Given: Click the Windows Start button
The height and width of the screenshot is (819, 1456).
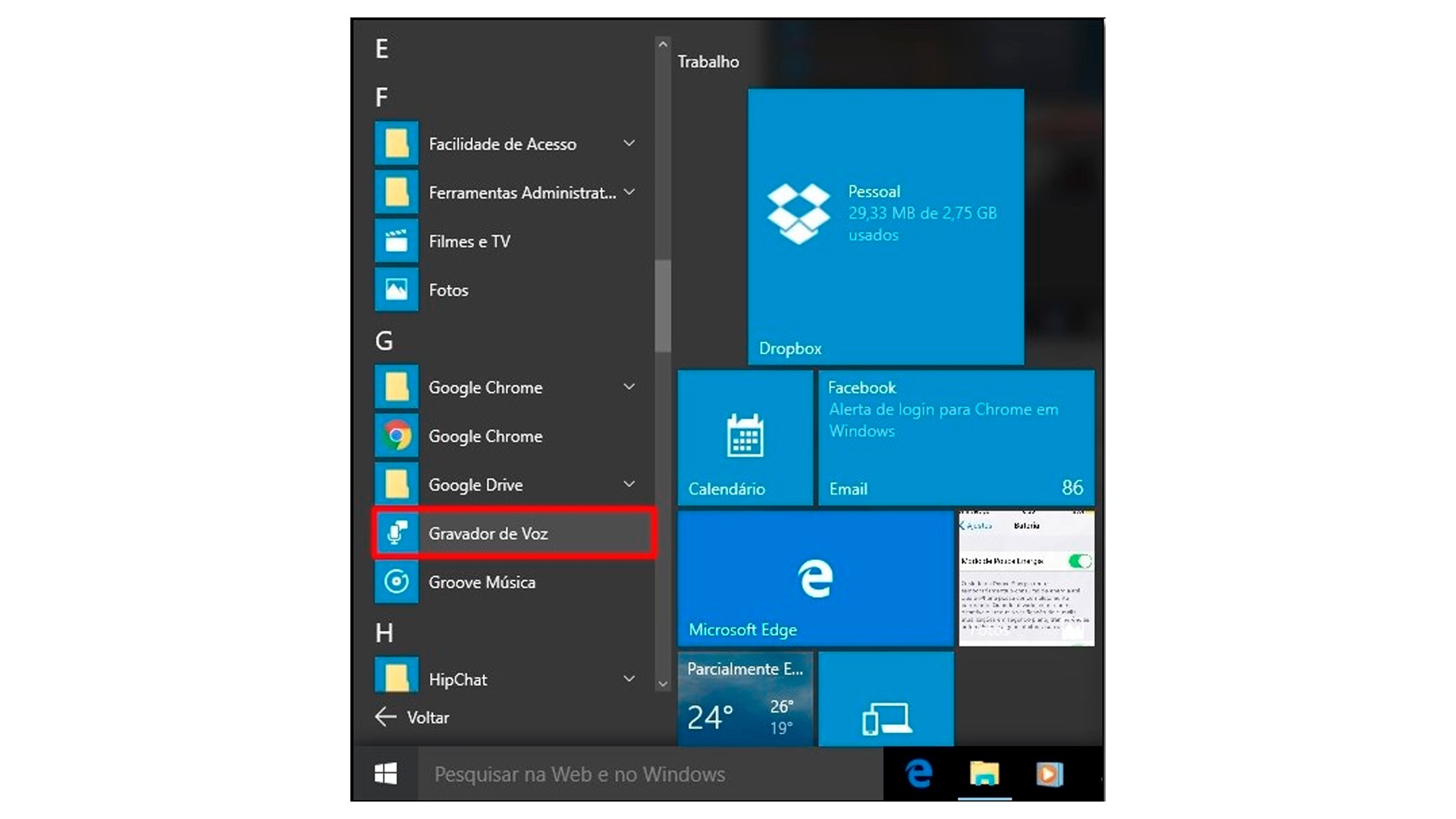Looking at the screenshot, I should [385, 773].
